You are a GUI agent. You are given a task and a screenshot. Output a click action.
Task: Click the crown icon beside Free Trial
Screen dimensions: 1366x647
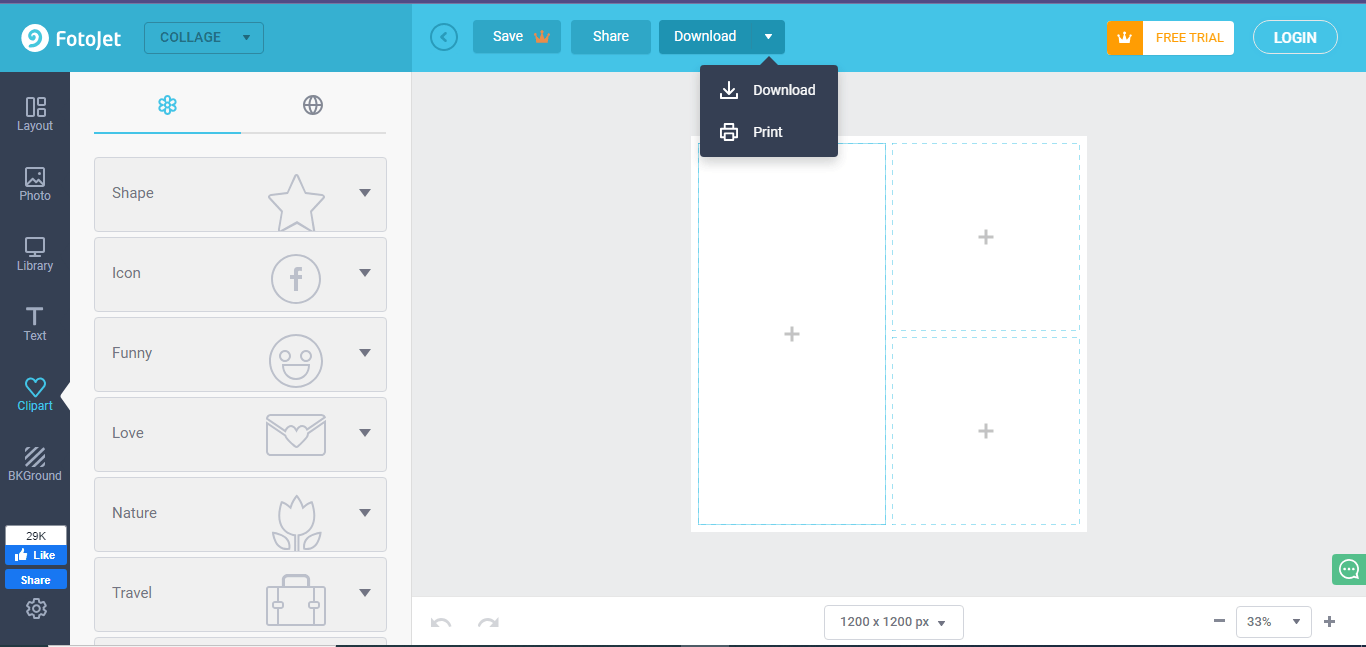(1125, 38)
